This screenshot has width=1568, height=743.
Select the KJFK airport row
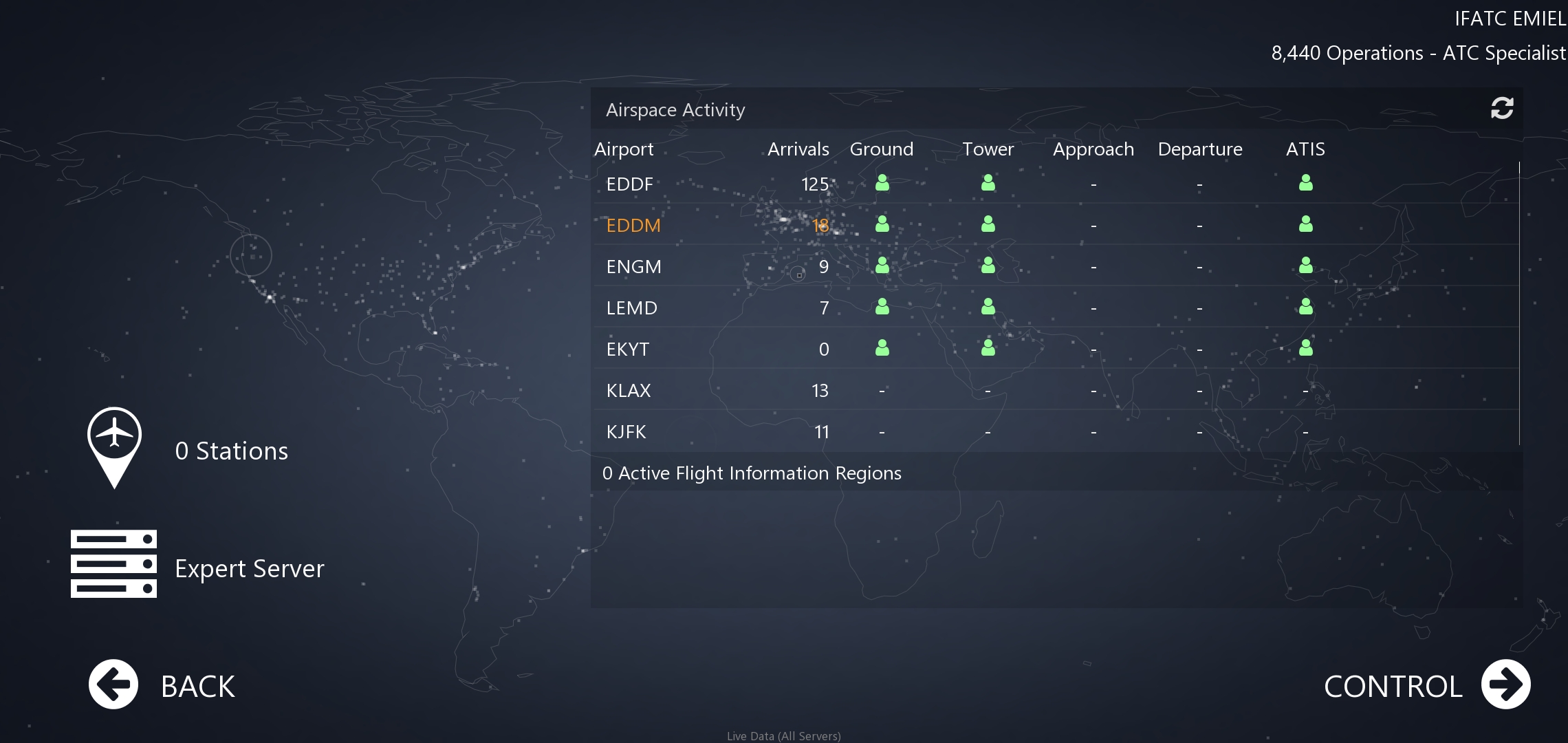[x=626, y=432]
